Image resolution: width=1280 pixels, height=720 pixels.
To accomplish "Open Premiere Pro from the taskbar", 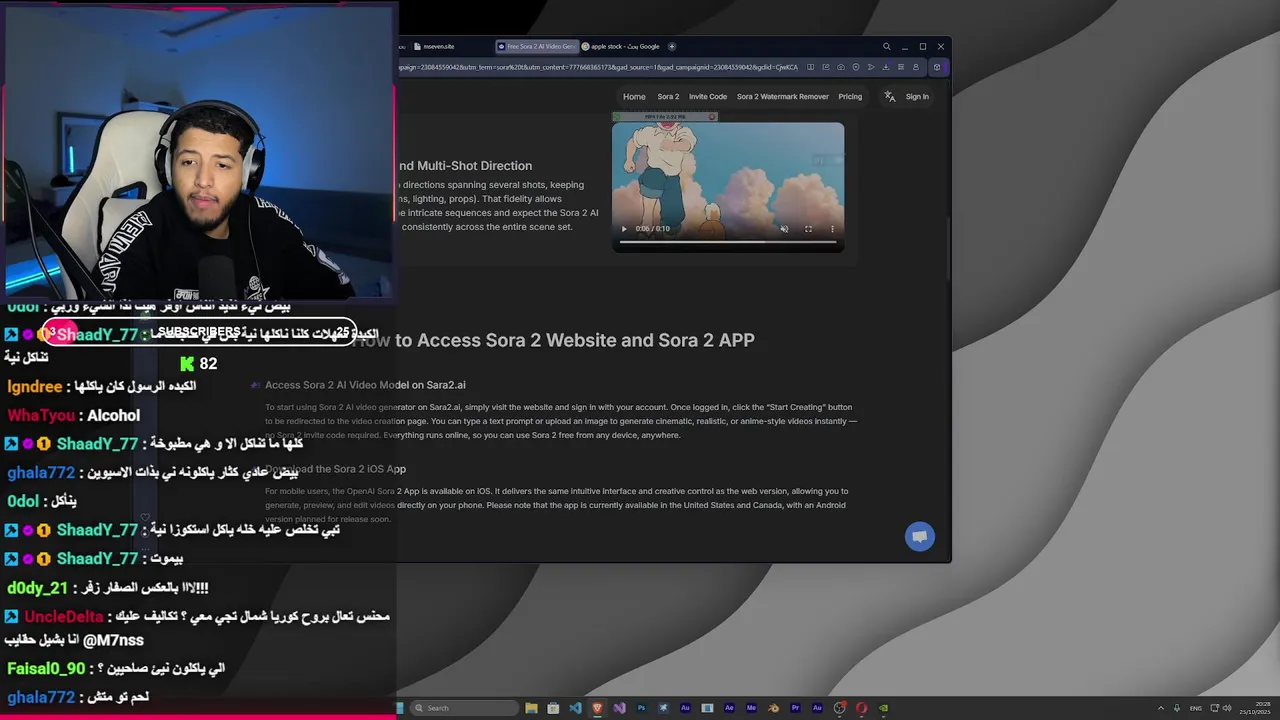I will 795,708.
